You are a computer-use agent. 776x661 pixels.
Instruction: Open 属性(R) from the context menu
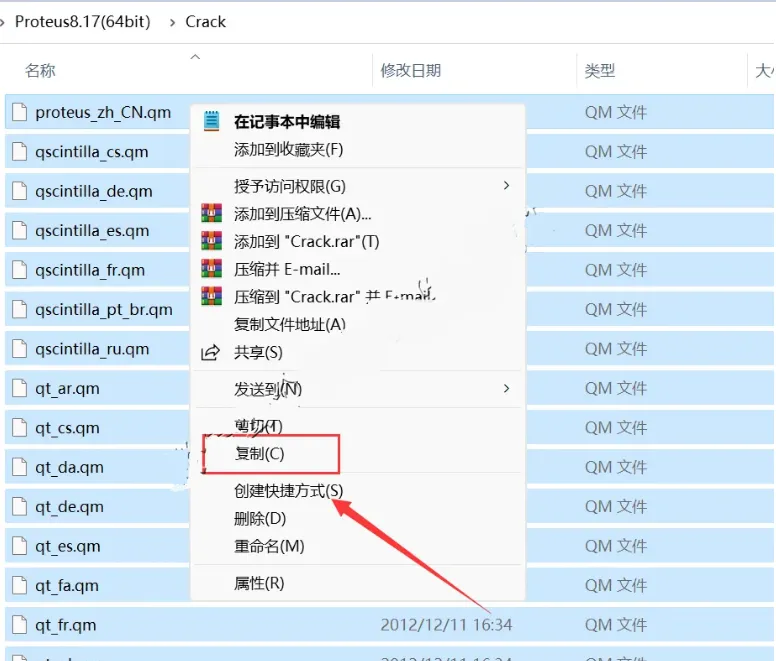(x=259, y=583)
